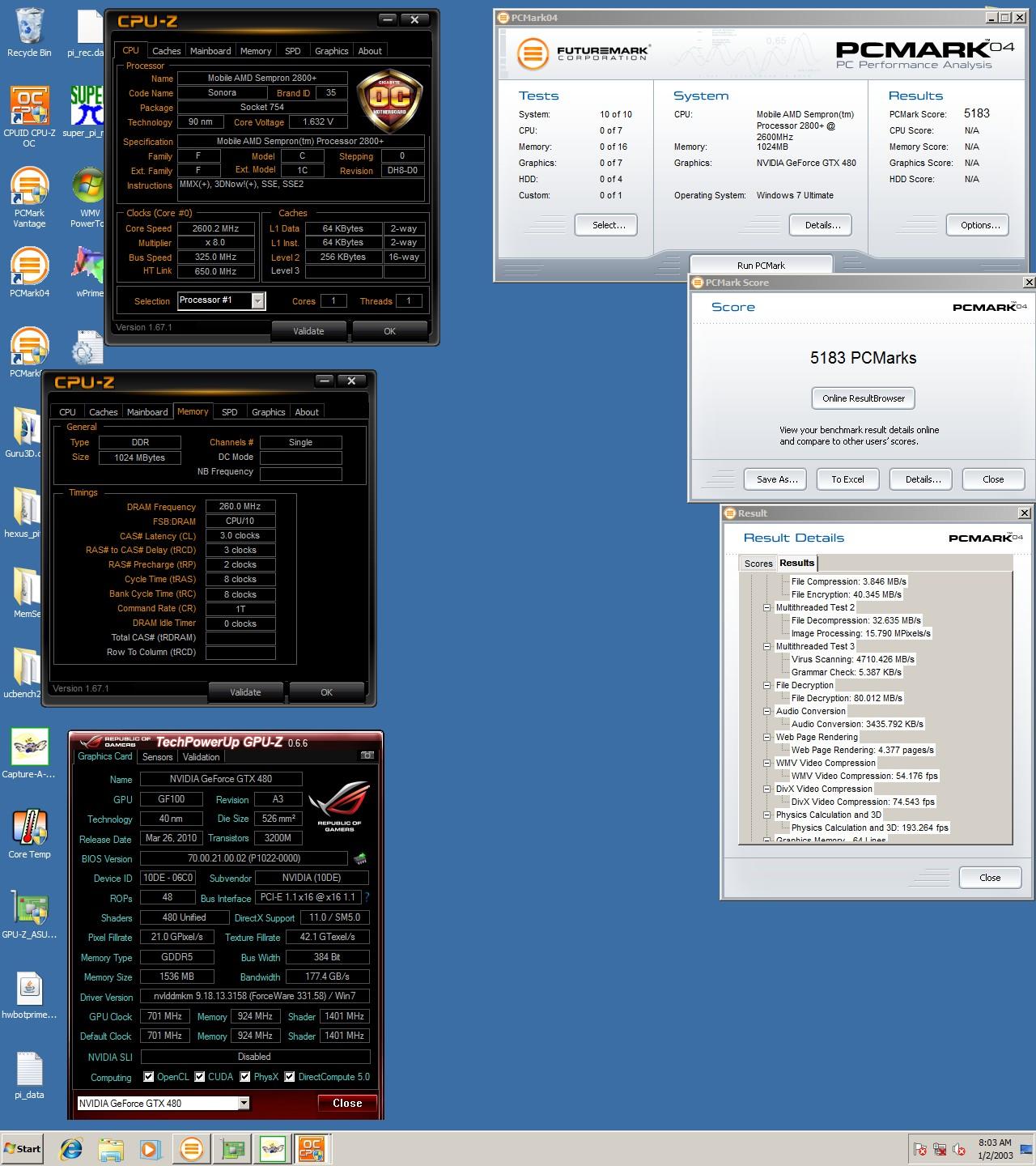Click the save BIOS chip icon in GPU-Z

pyautogui.click(x=359, y=858)
